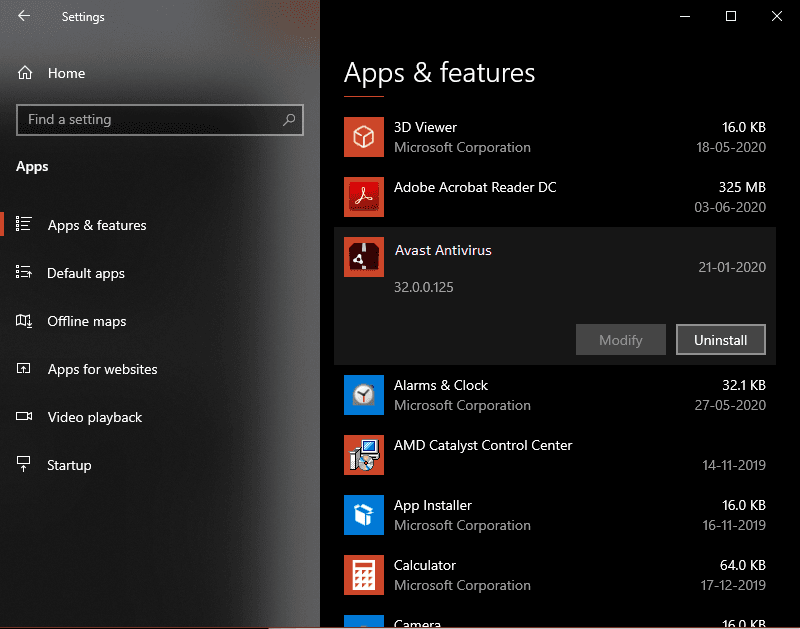
Task: Click the Apps sidebar heading
Action: [32, 167]
